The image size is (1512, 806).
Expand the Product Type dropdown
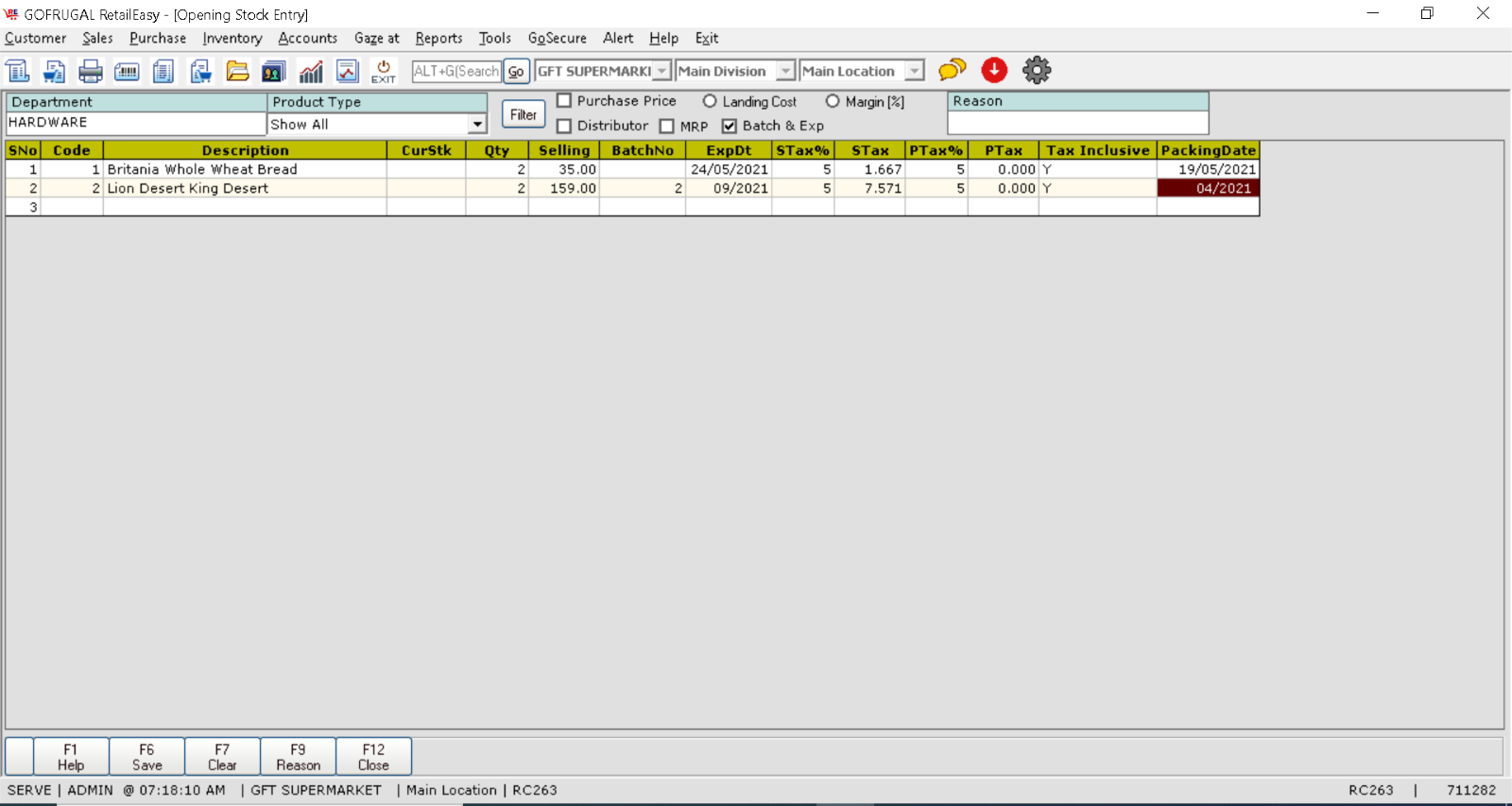click(x=477, y=125)
